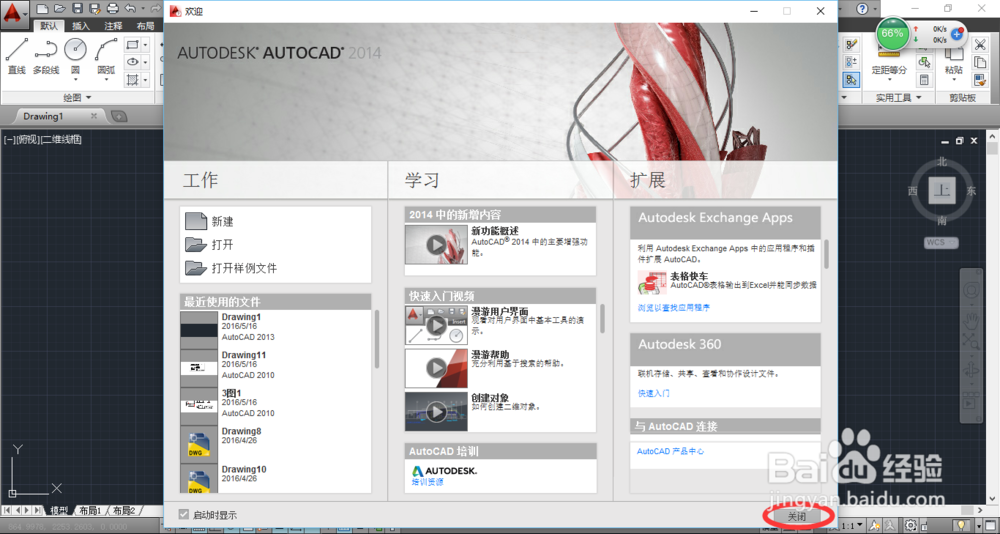Click the Cut scissors icon in clipboard panel
This screenshot has width=1000, height=534.
[980, 45]
